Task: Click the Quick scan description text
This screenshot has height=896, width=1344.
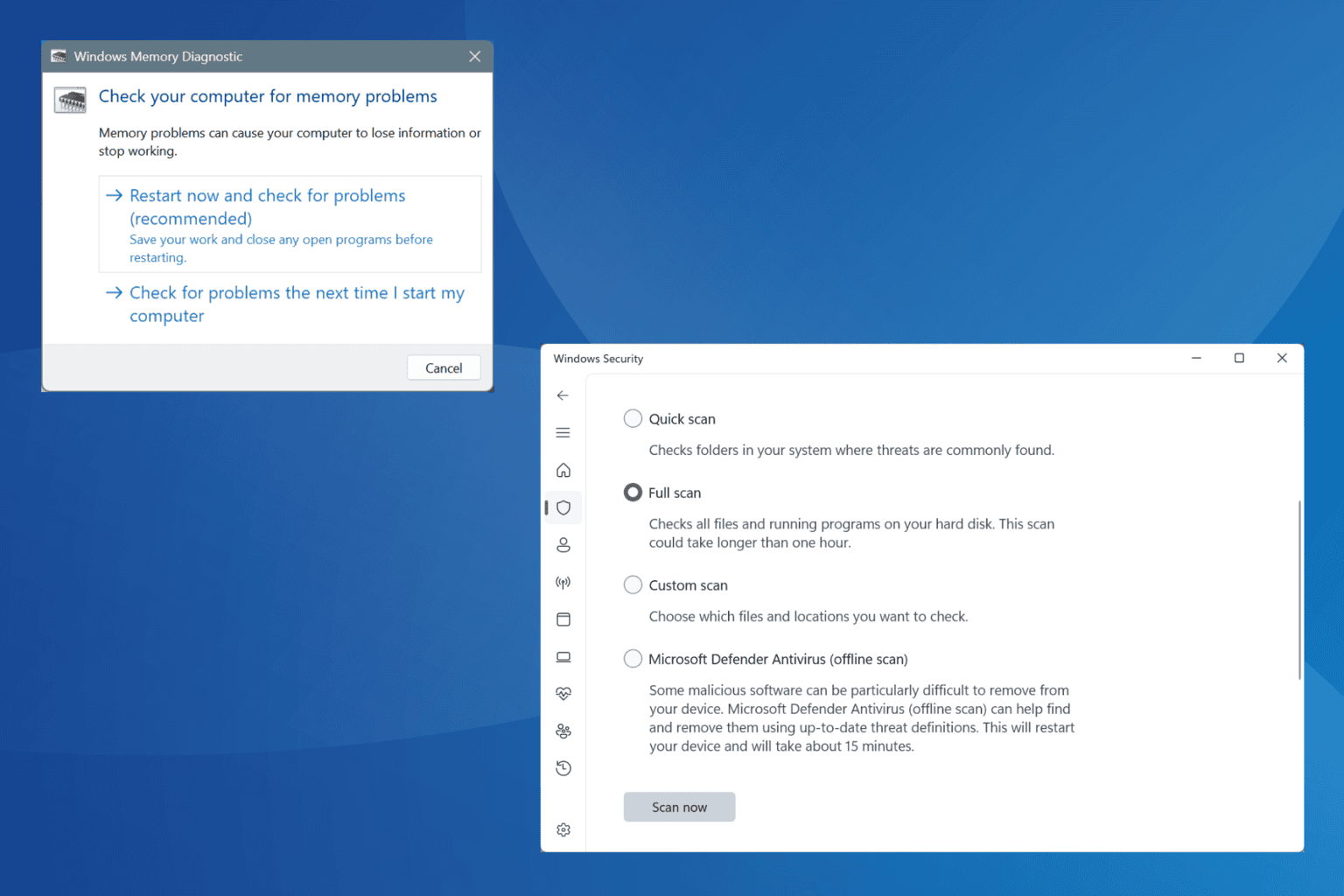Action: point(851,450)
